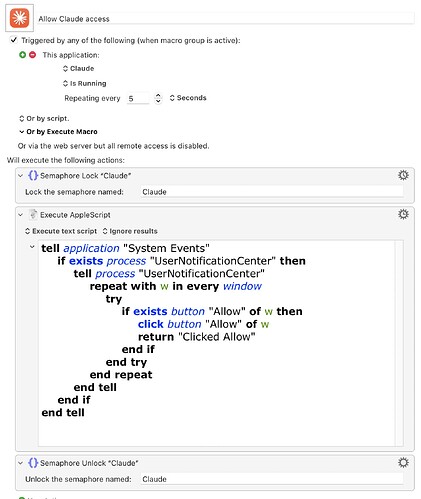
Task: Click the Execute AppleScript script icon
Action: tap(33, 214)
